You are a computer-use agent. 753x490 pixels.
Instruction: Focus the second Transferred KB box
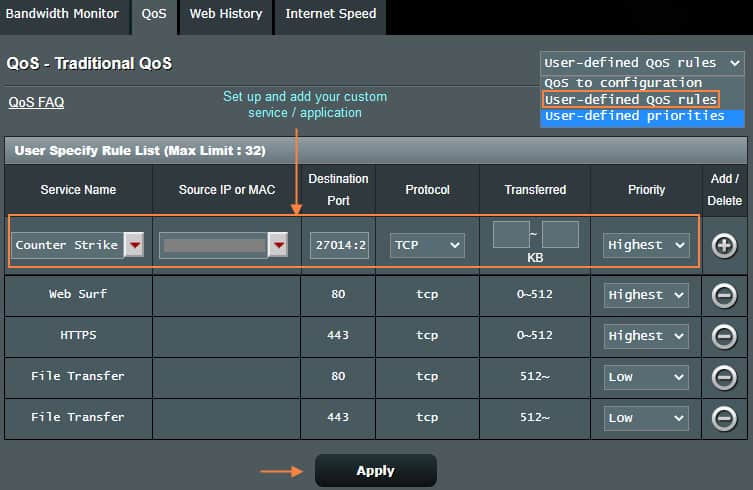tap(560, 234)
